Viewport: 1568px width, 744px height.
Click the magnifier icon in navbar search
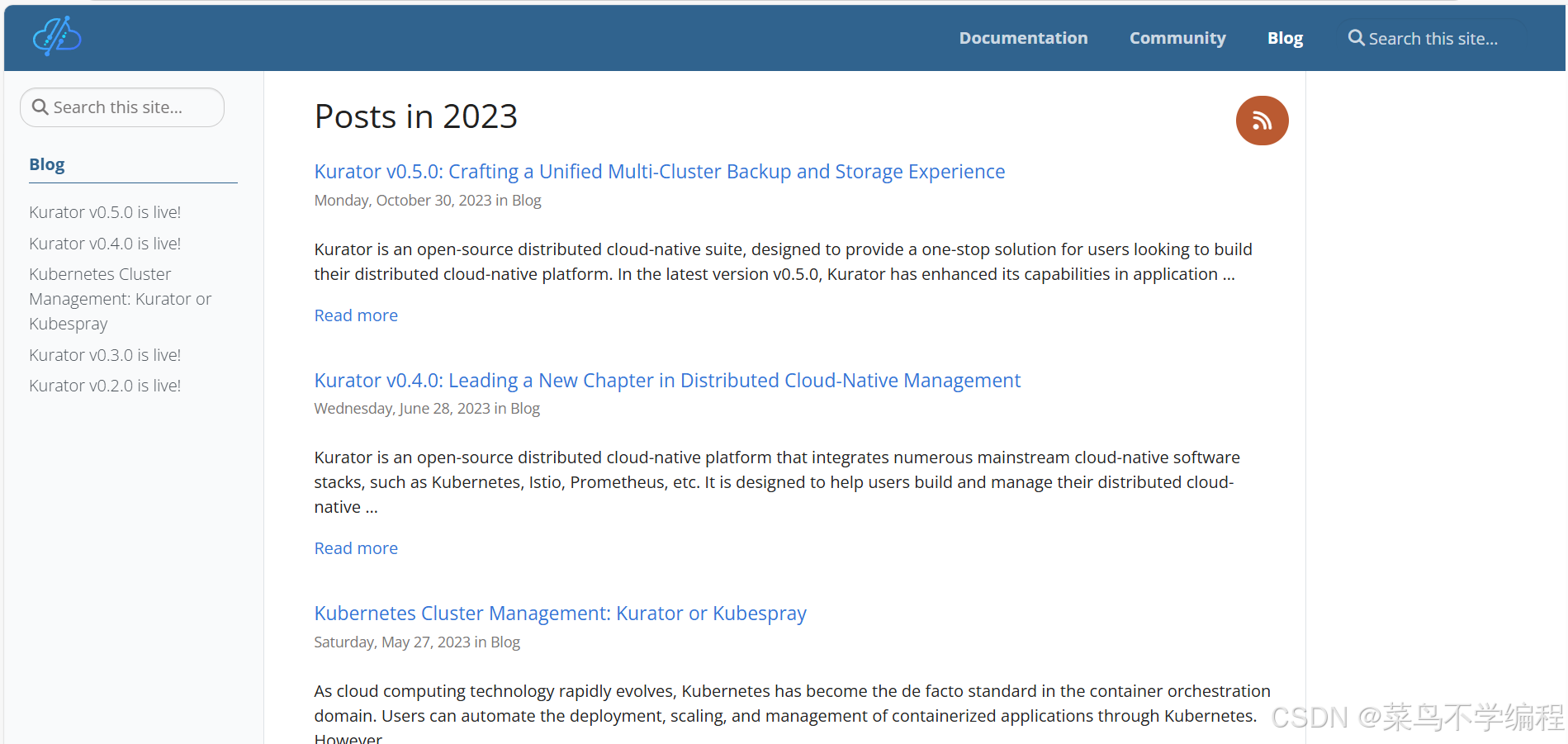1356,38
